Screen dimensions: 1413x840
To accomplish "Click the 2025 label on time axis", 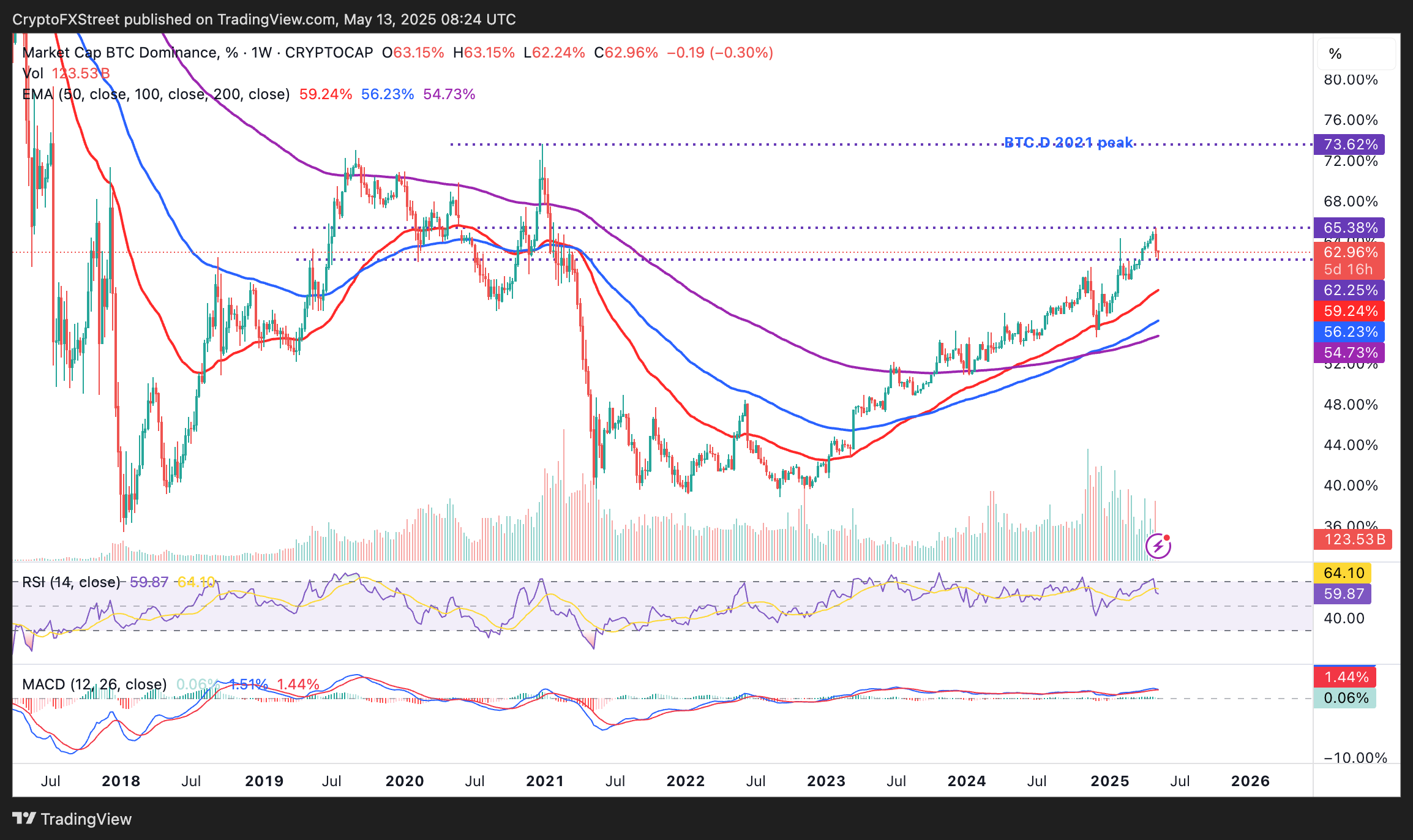I will [x=1110, y=781].
